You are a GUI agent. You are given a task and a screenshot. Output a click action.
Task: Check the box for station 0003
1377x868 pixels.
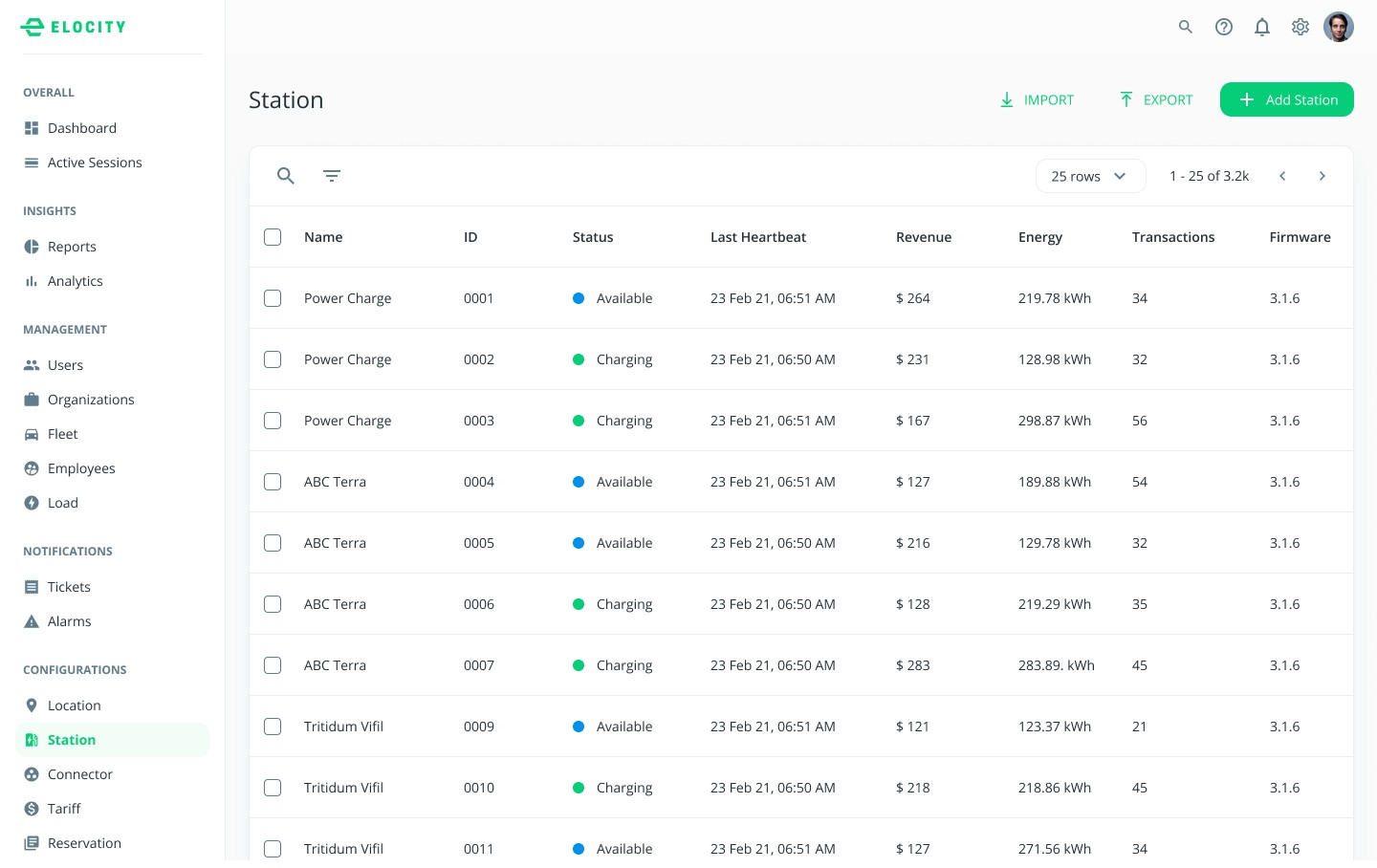[273, 421]
